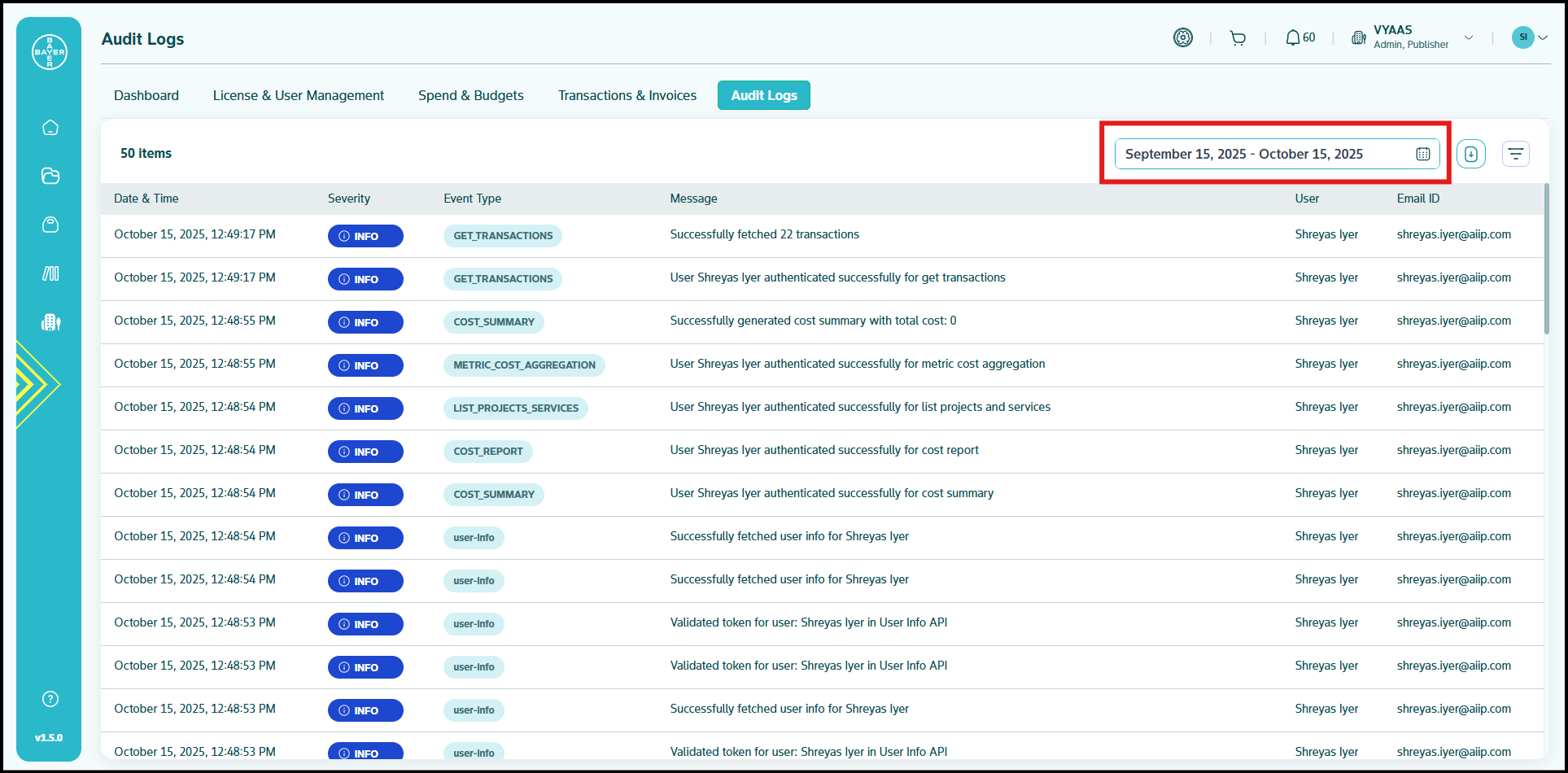The height and width of the screenshot is (773, 1568).
Task: Expand the SI user avatar menu
Action: coord(1529,37)
